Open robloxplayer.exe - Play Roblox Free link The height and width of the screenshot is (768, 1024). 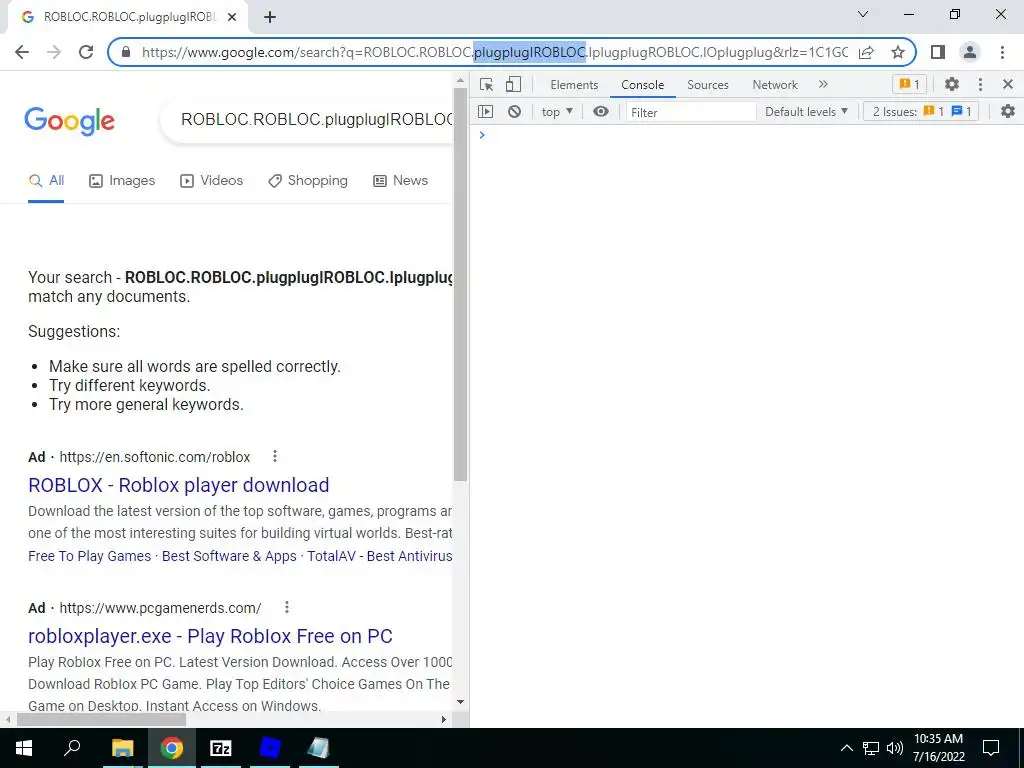point(210,636)
